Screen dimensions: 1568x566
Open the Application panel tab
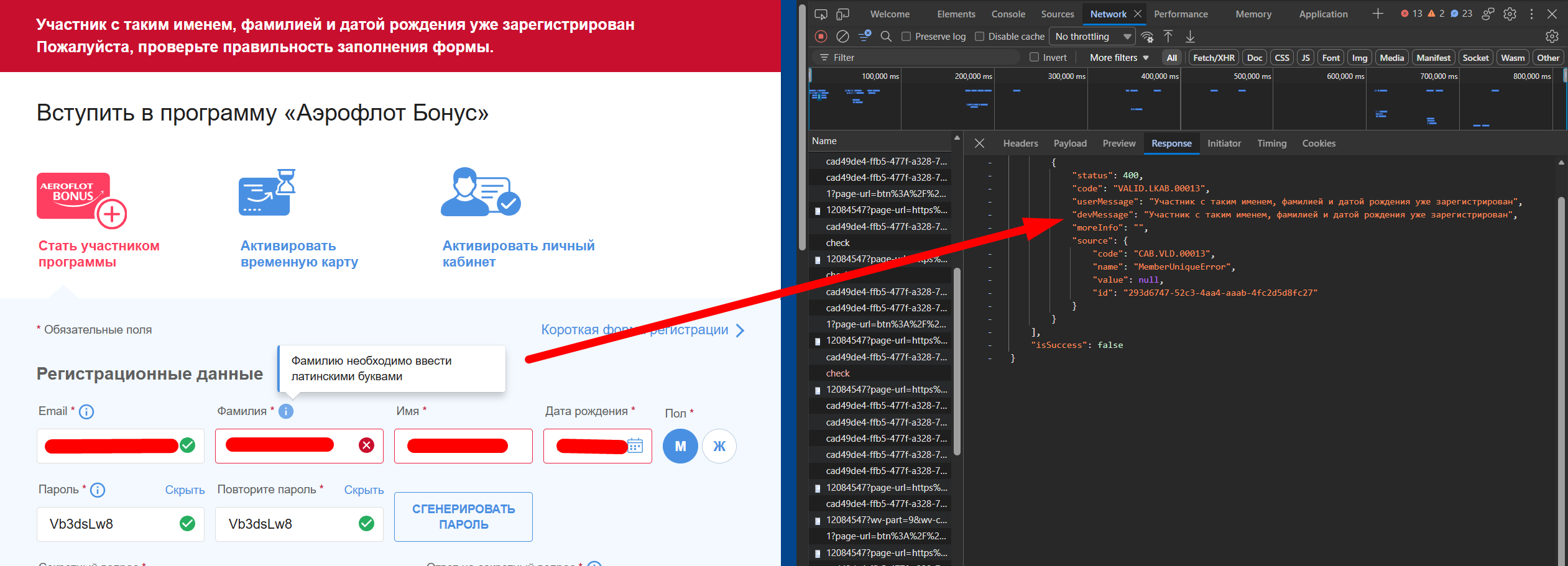[1323, 14]
